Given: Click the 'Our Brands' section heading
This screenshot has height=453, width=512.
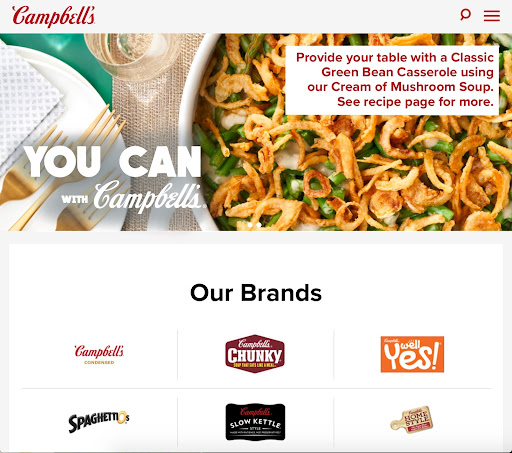Looking at the screenshot, I should tap(256, 293).
